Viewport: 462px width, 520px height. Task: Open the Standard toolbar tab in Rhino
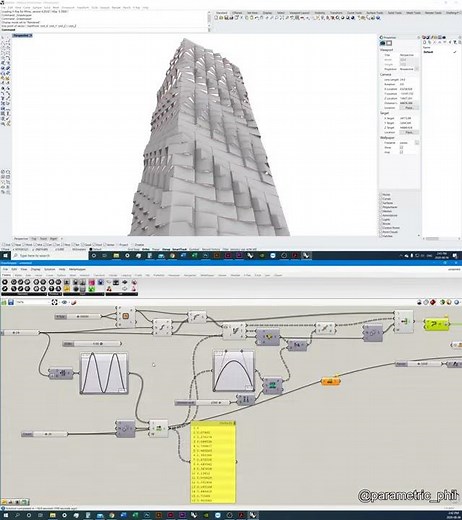point(221,13)
